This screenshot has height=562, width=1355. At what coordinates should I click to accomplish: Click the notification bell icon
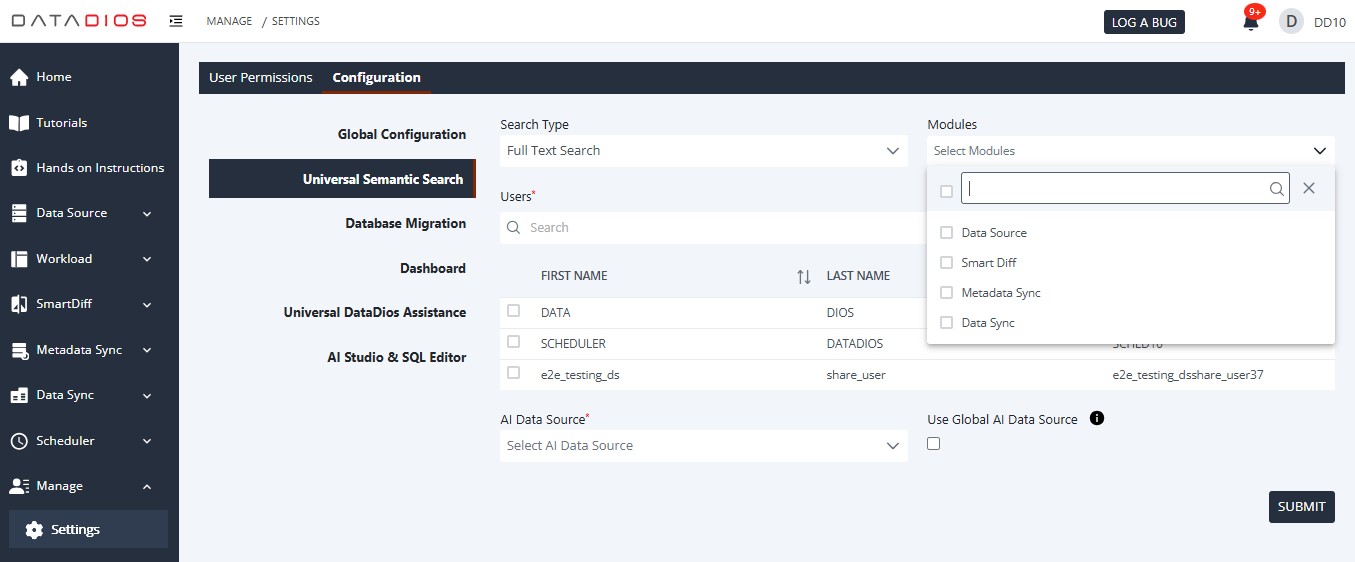(1250, 22)
